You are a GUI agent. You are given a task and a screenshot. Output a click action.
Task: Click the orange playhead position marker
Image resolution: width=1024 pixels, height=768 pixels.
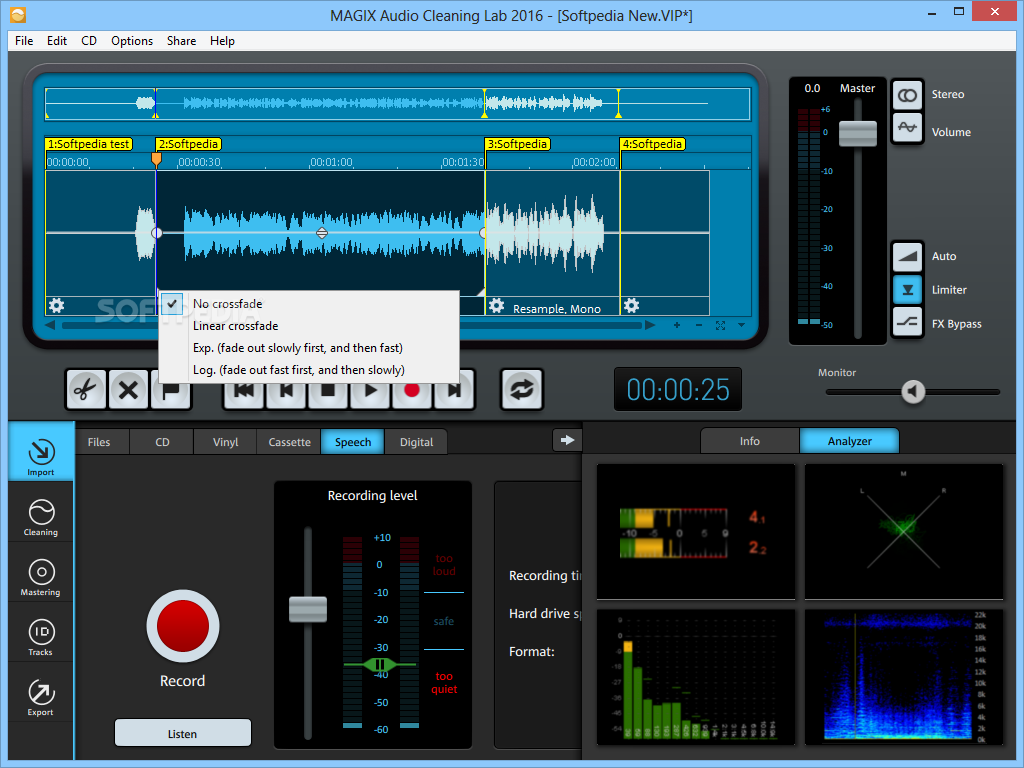pos(156,159)
